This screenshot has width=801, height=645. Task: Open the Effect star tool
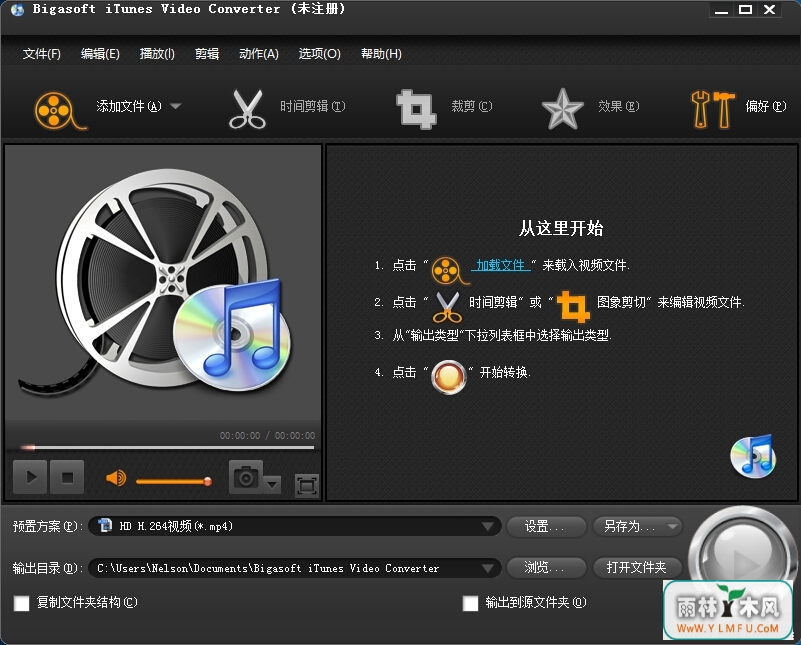(x=562, y=109)
